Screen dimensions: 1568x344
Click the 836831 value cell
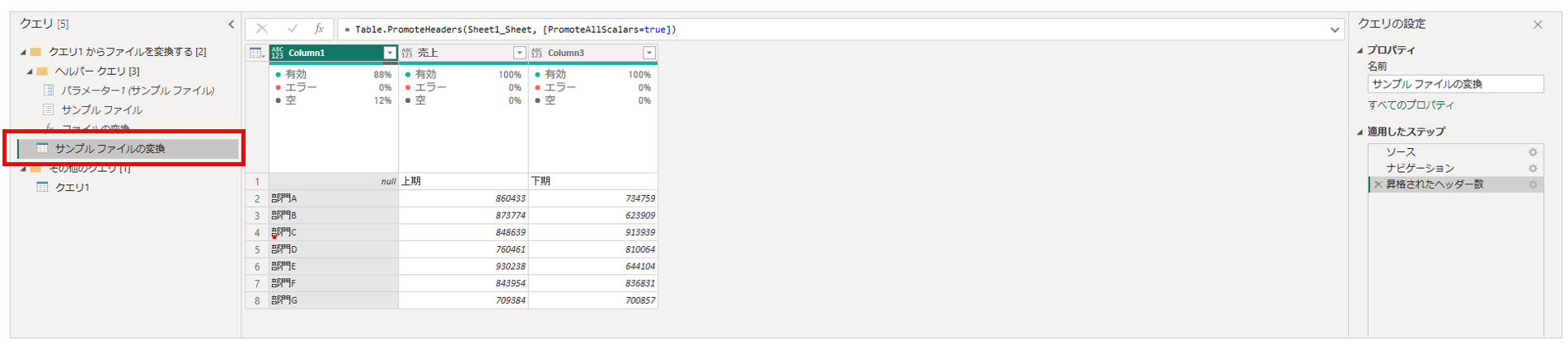coord(593,283)
